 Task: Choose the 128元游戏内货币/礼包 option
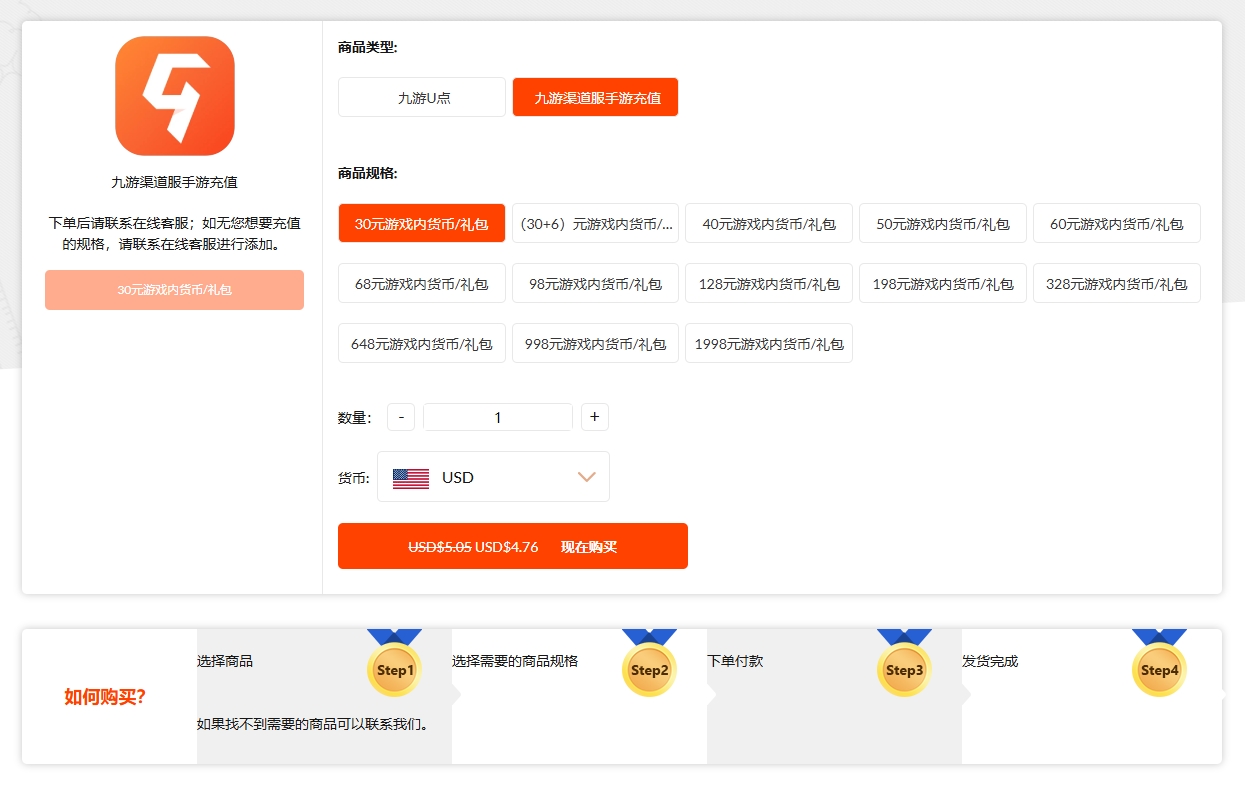pyautogui.click(x=769, y=283)
